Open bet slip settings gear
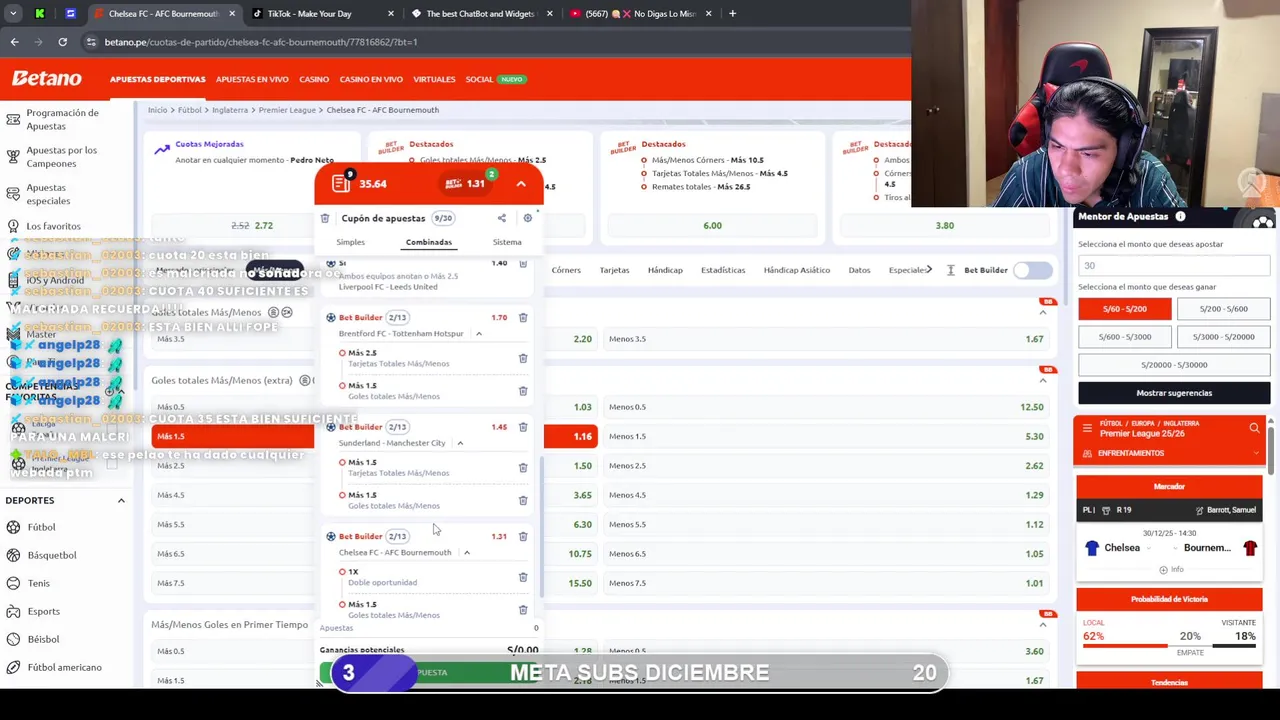Image resolution: width=1280 pixels, height=720 pixels. (528, 218)
